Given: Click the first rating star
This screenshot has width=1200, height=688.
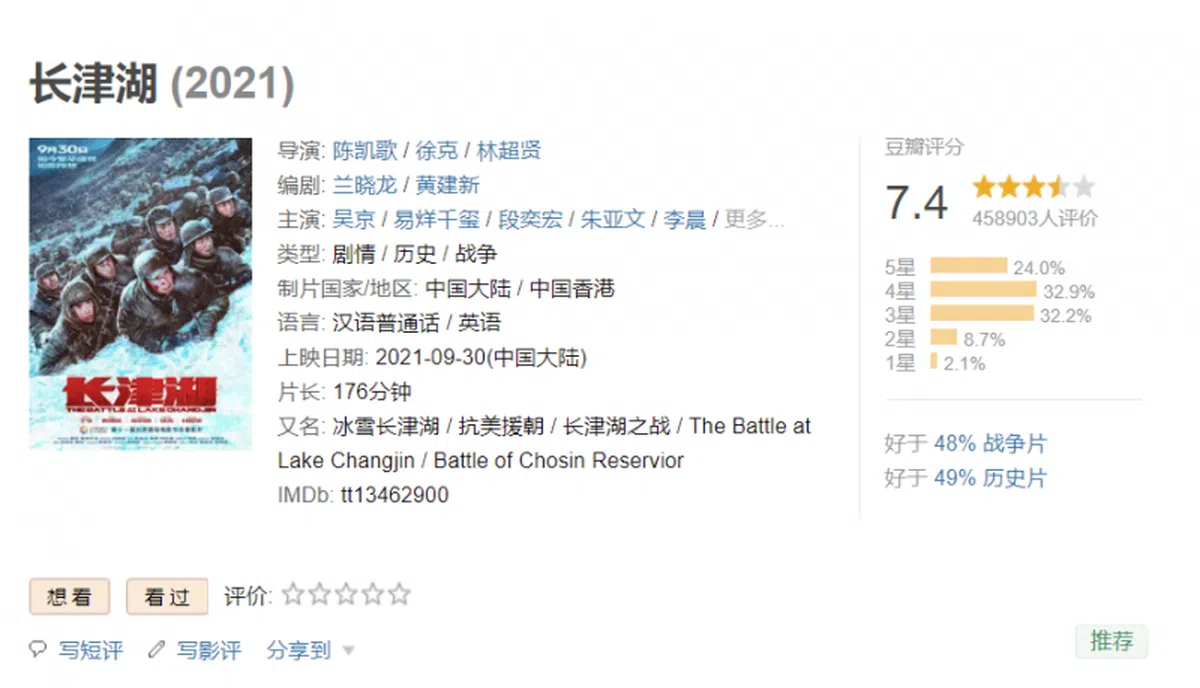Looking at the screenshot, I should pos(293,595).
